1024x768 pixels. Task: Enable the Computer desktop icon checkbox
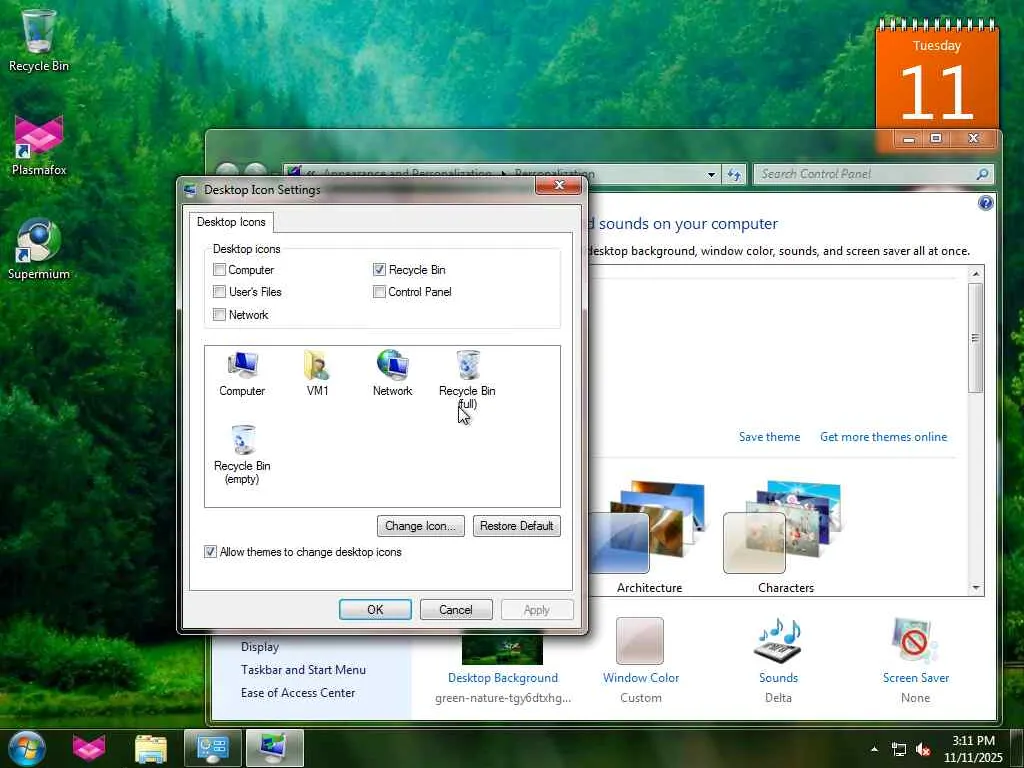click(219, 270)
